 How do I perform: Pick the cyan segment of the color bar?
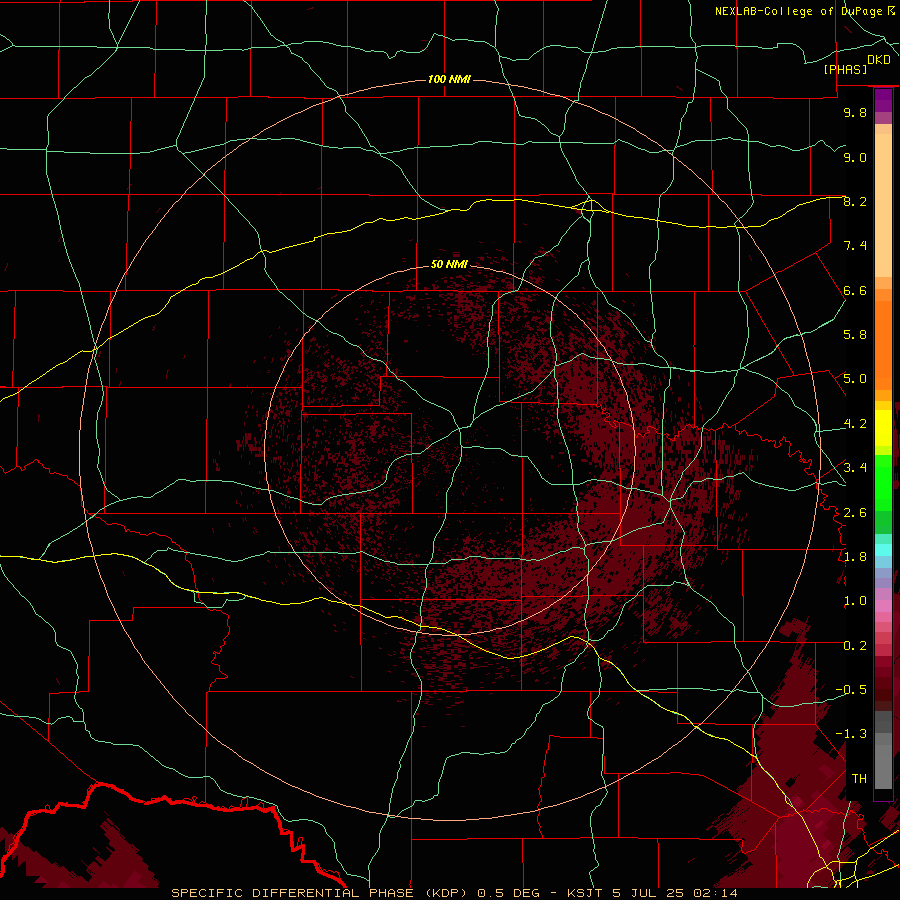point(883,550)
